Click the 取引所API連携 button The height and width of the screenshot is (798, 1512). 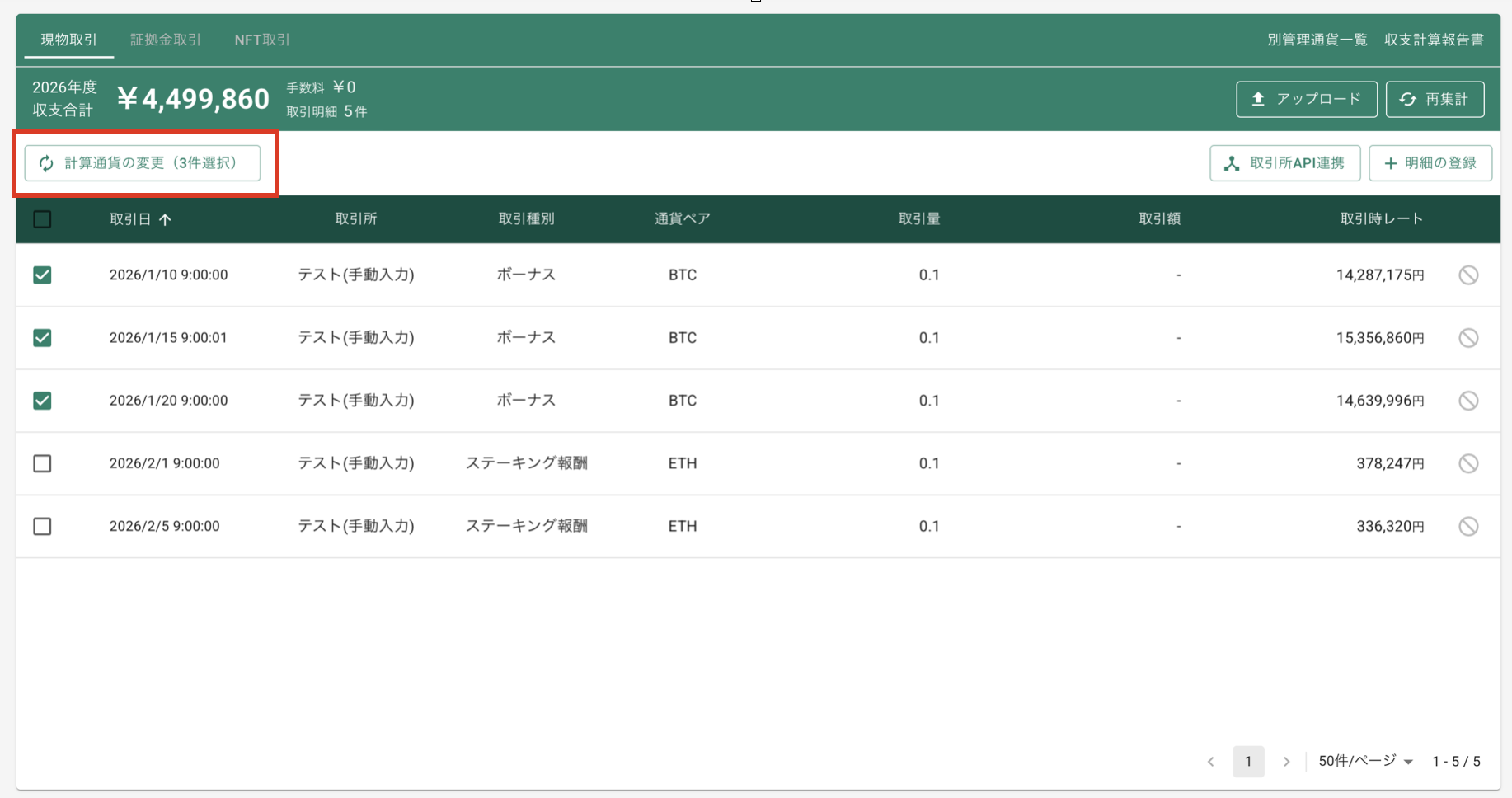click(1284, 163)
